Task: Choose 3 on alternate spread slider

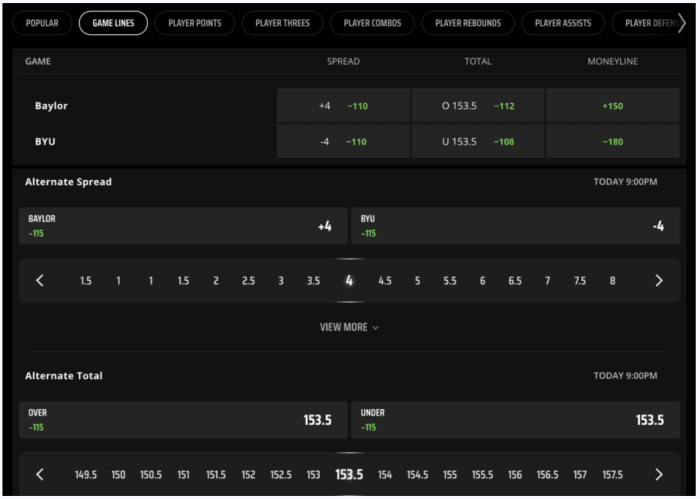Action: pos(281,281)
